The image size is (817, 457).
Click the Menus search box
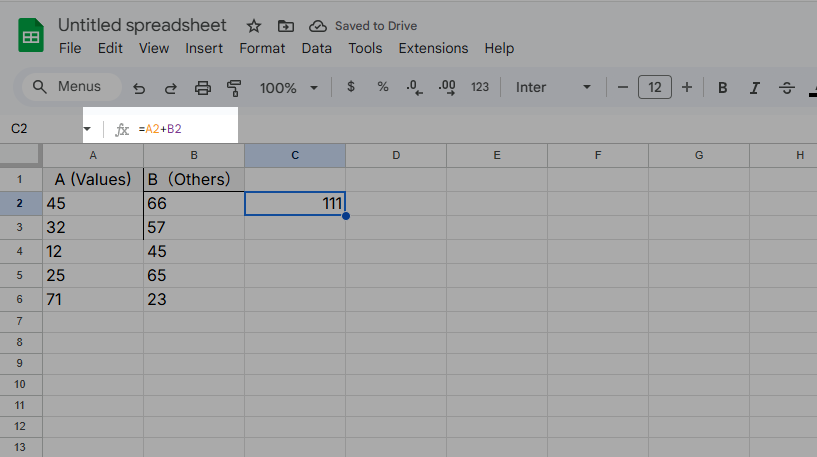pos(70,87)
